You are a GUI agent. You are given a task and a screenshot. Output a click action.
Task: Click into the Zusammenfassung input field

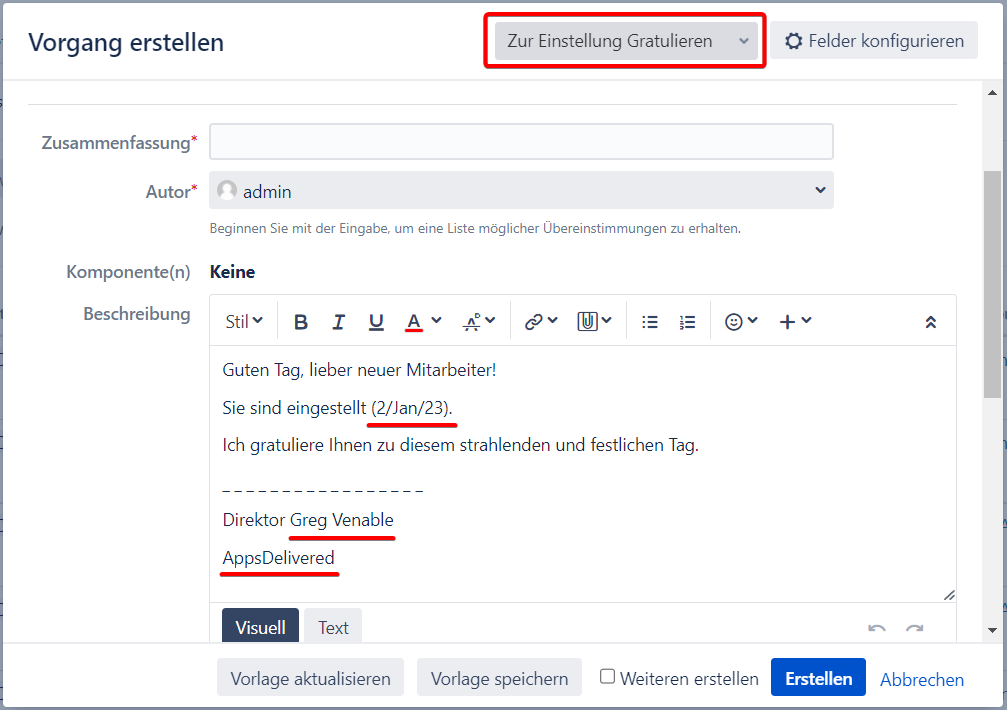point(521,142)
